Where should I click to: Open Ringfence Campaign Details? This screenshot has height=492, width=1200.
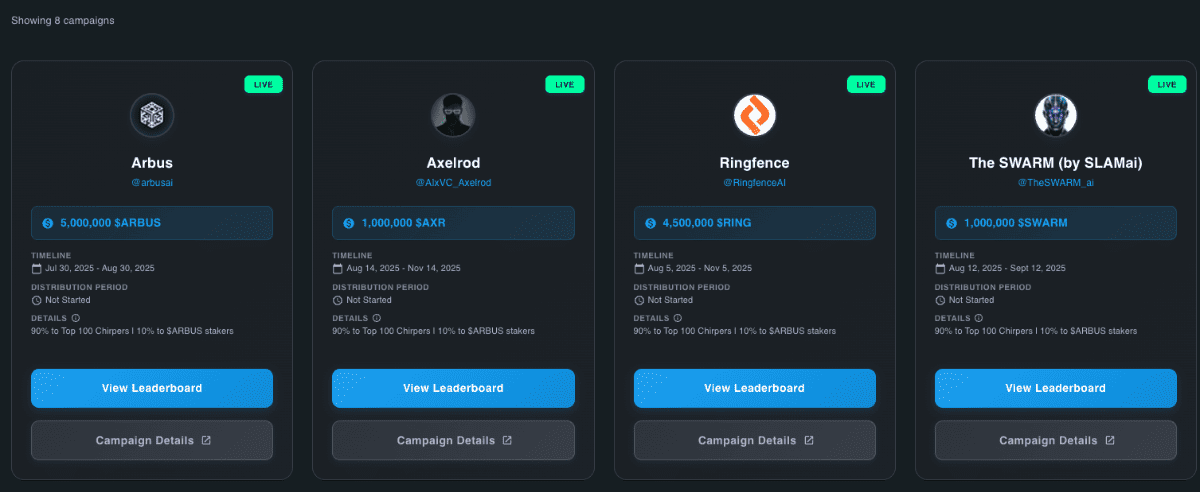754,440
